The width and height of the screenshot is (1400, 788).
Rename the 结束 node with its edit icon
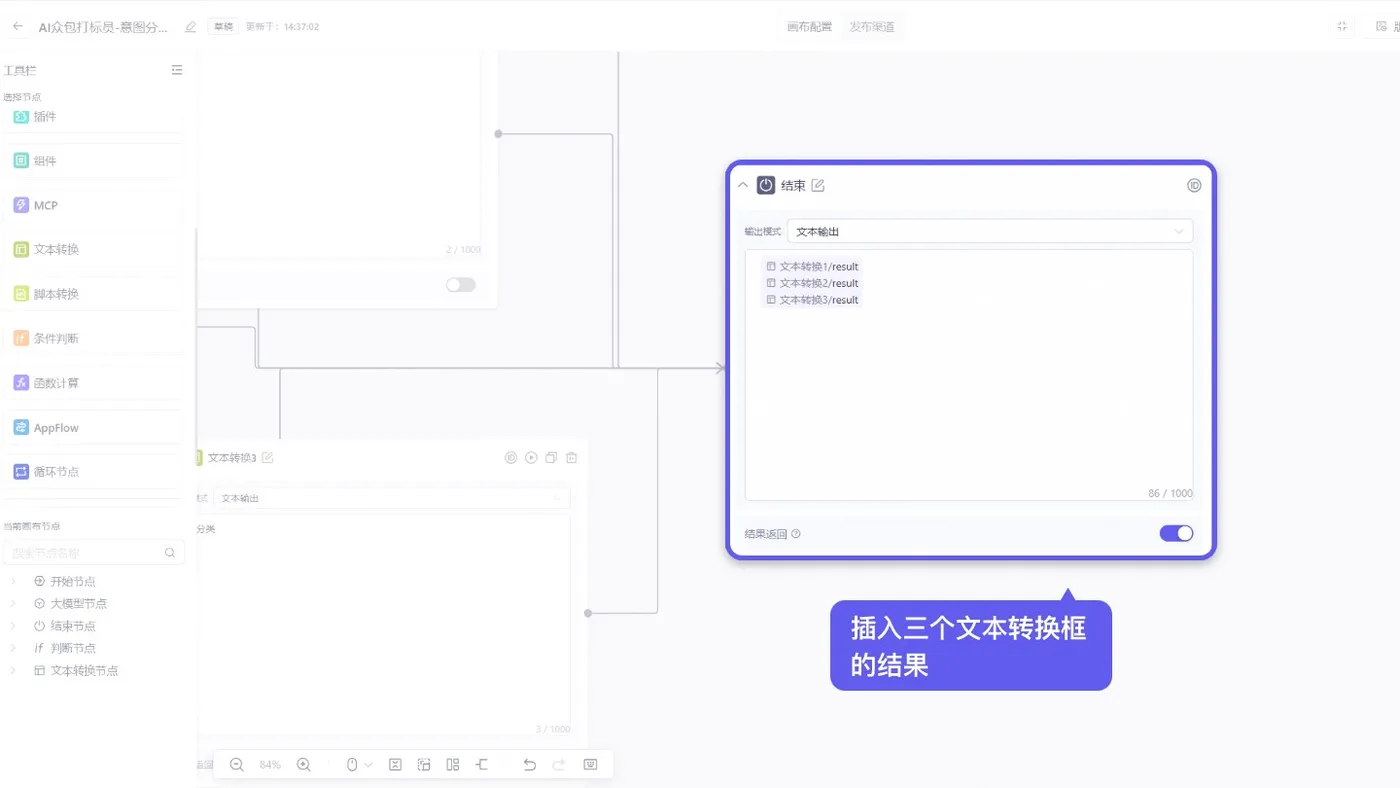(818, 185)
